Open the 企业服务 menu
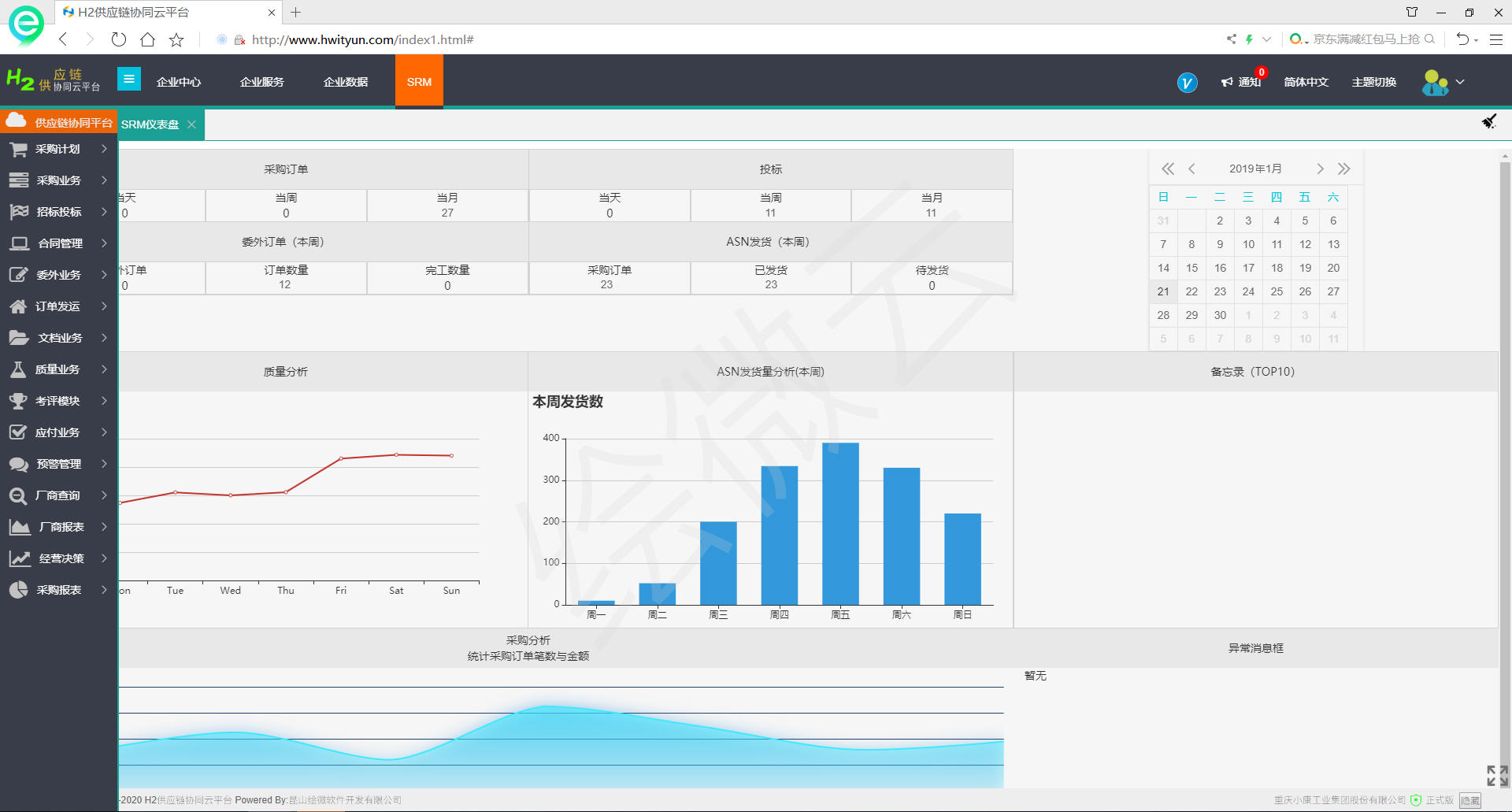The image size is (1512, 812). (262, 82)
